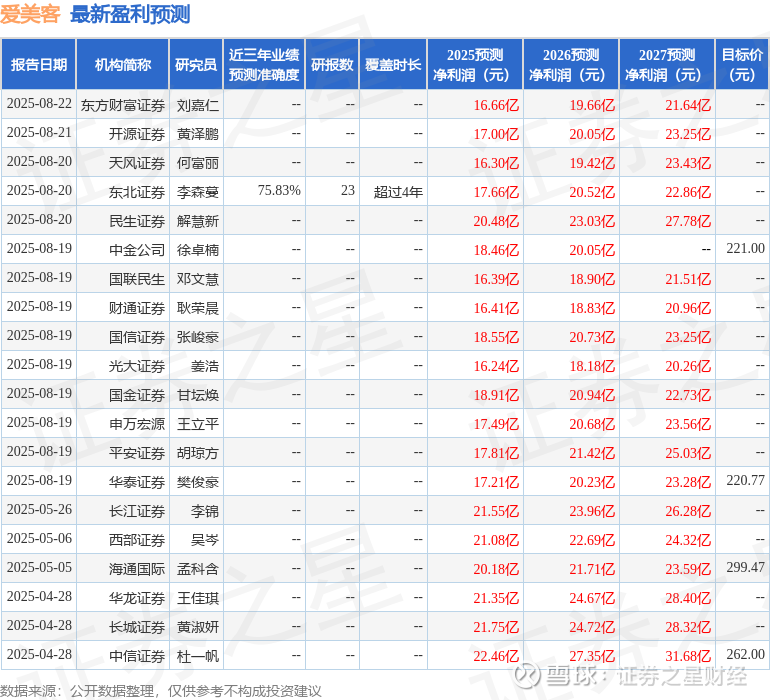Click the 262.00 target price

tap(745, 654)
